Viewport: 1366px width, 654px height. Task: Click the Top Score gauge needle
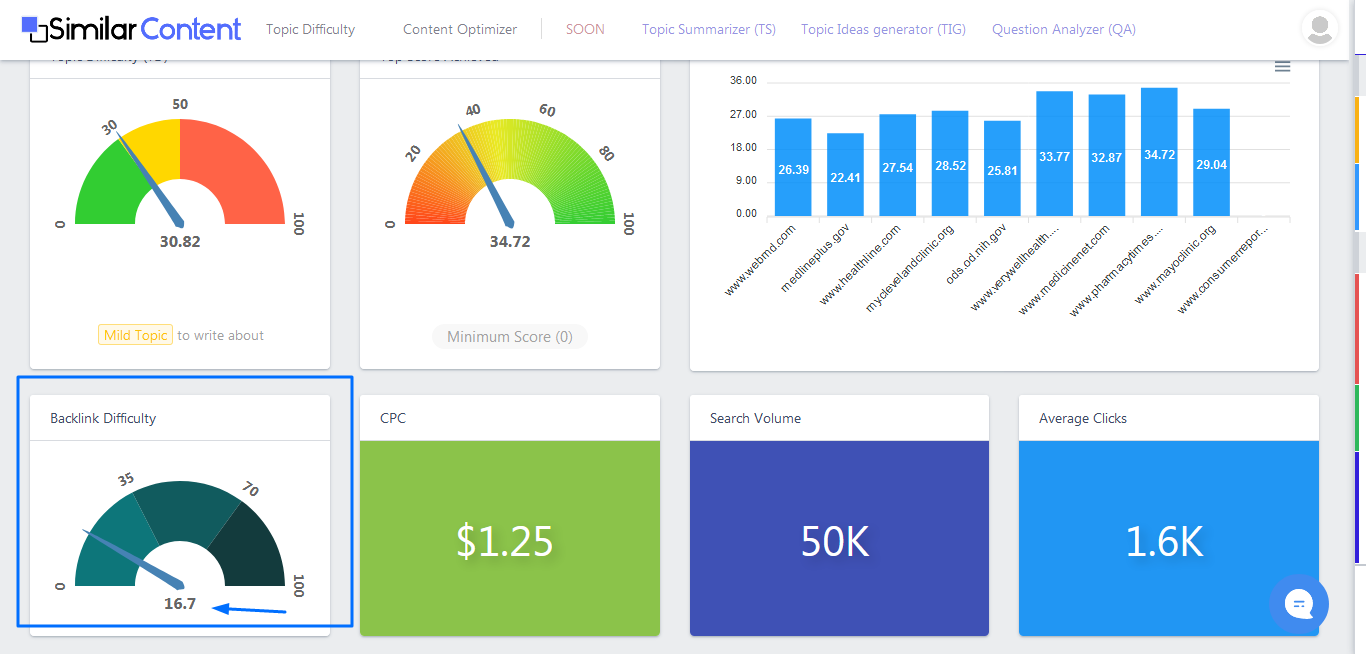(486, 176)
